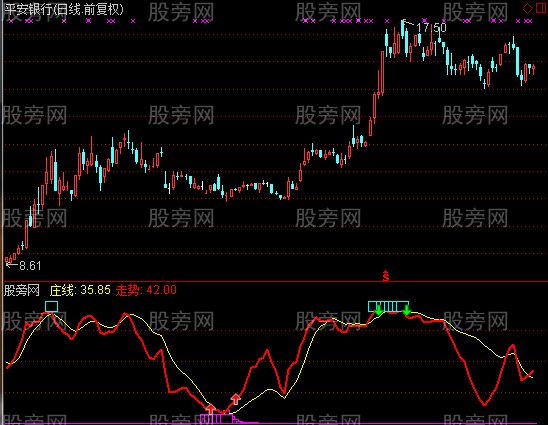Click the red square window icon at top right

(541, 8)
